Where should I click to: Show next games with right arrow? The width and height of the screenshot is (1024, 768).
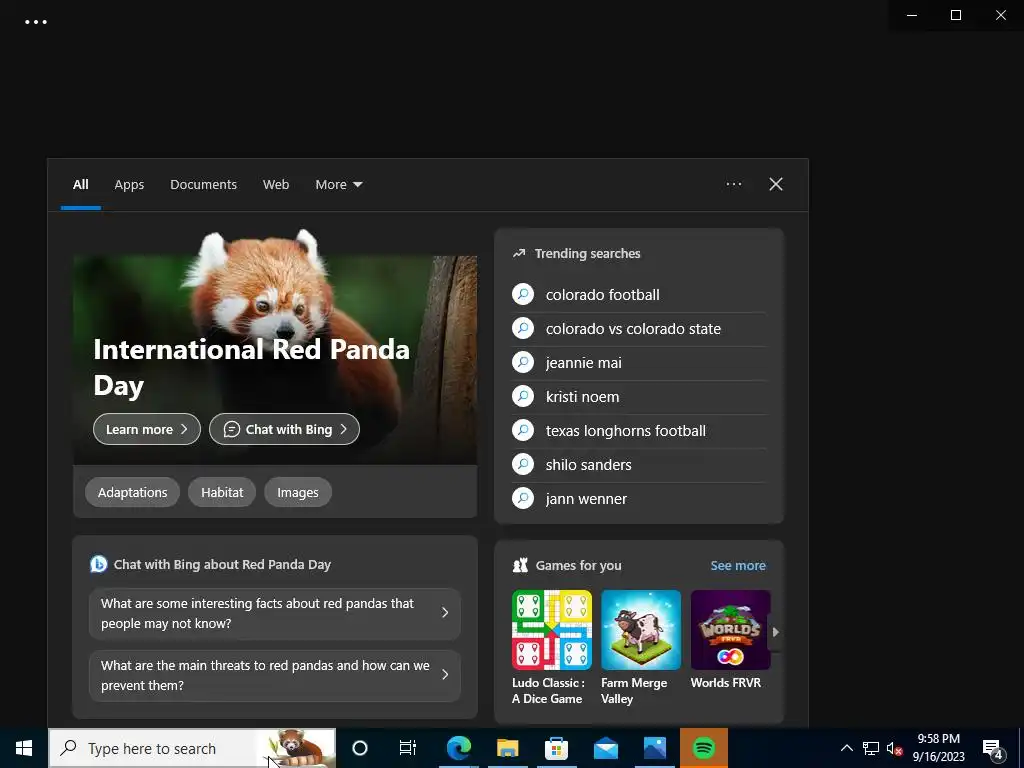click(775, 632)
